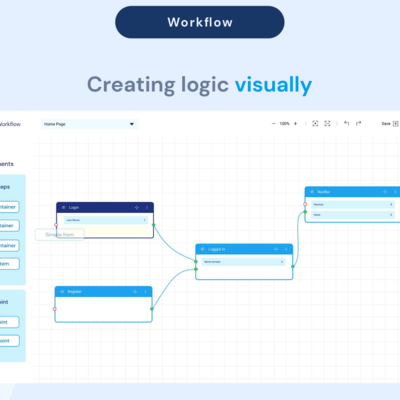This screenshot has width=400, height=400.
Task: Click the Save icon in toolbar
Action: pos(396,124)
